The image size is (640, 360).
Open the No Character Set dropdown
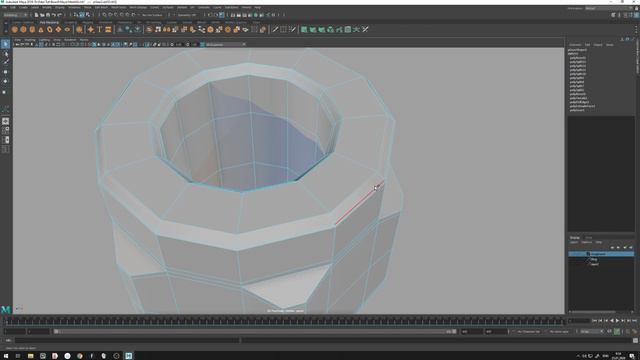tap(529, 331)
